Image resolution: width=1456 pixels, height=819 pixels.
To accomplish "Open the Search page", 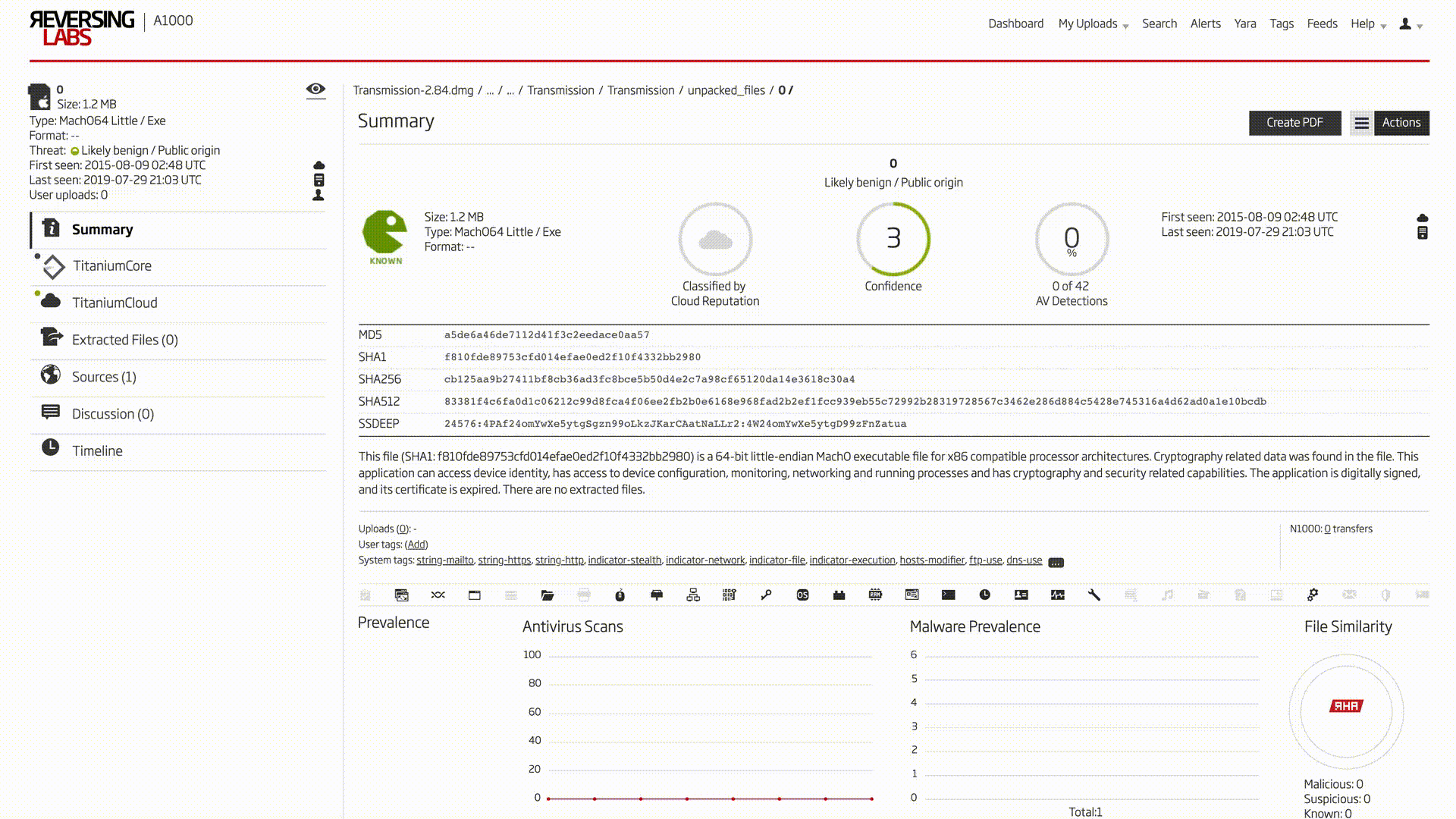I will 1159,24.
